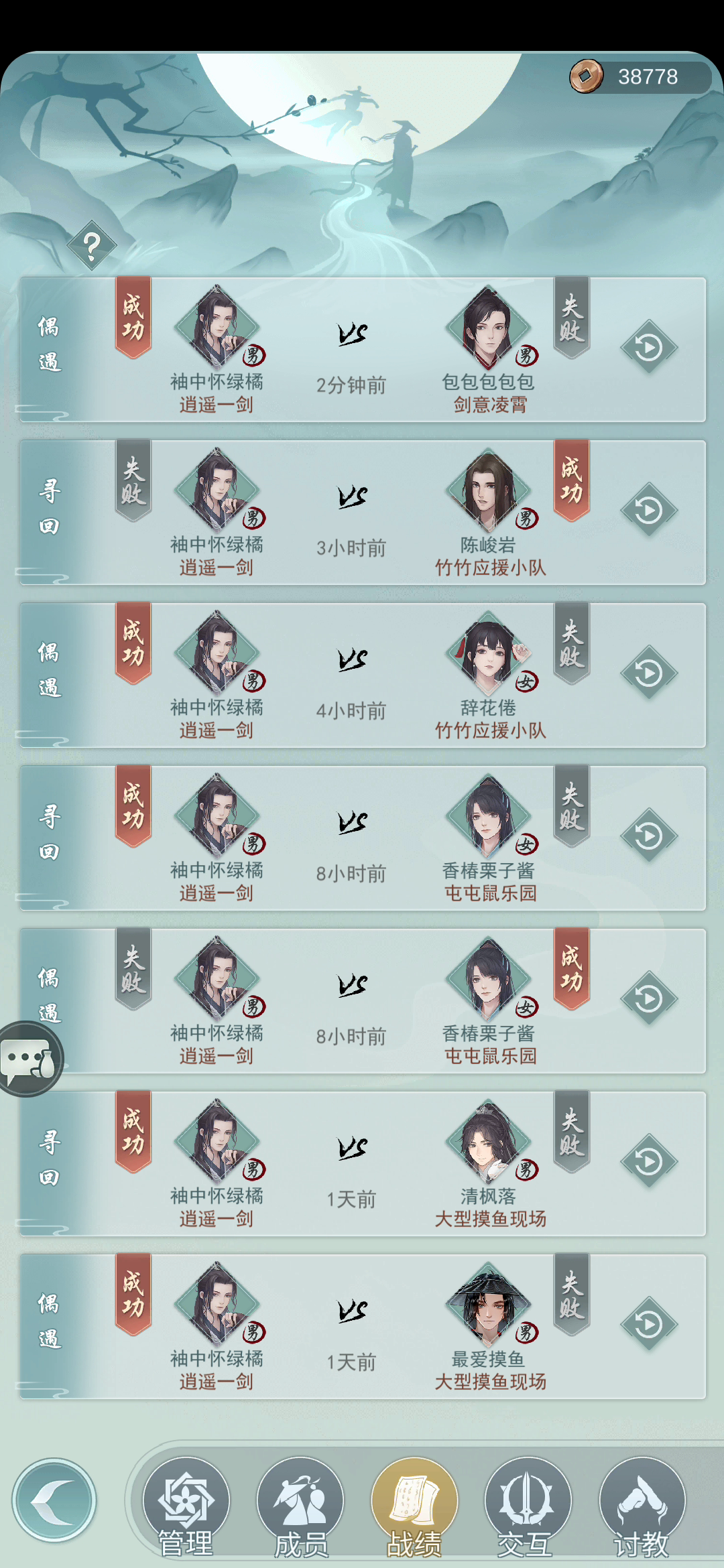Screen dimensions: 724x1568
Task: Tap the 38778 coin balance
Action: [648, 77]
